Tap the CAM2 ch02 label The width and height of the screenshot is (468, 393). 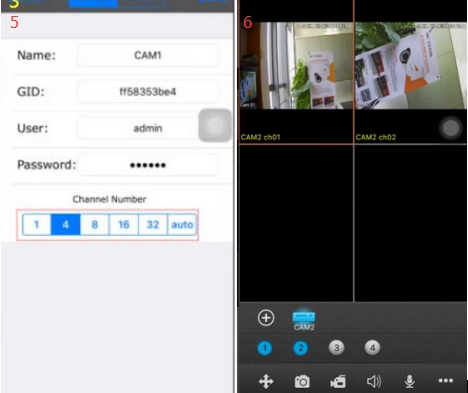(x=376, y=137)
